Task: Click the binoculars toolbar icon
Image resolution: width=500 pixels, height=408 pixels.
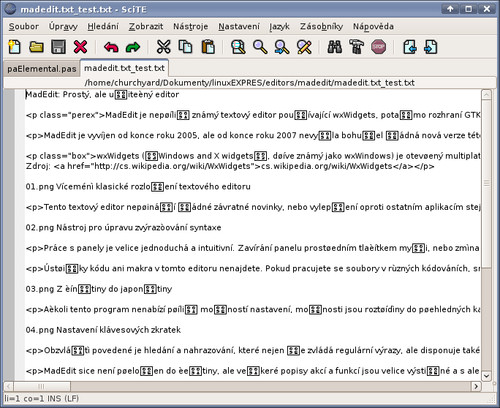Action: [334, 47]
